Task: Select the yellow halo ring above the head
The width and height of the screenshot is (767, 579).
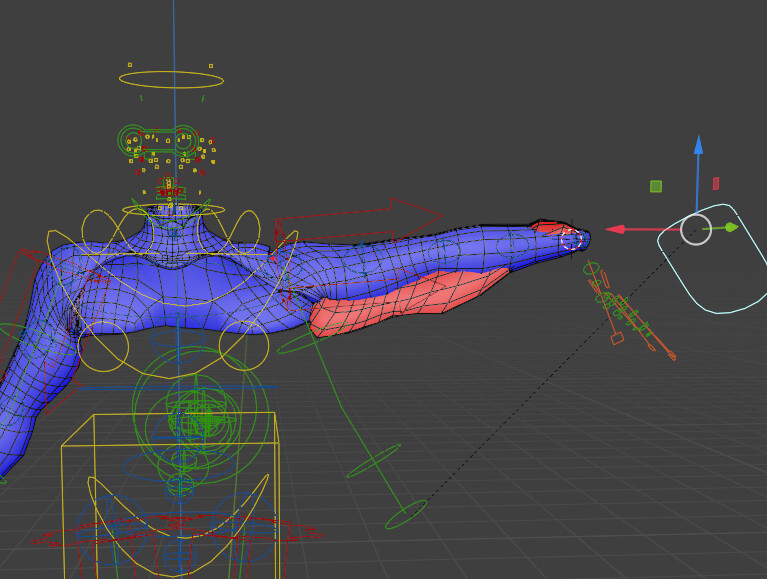Action: 171,80
